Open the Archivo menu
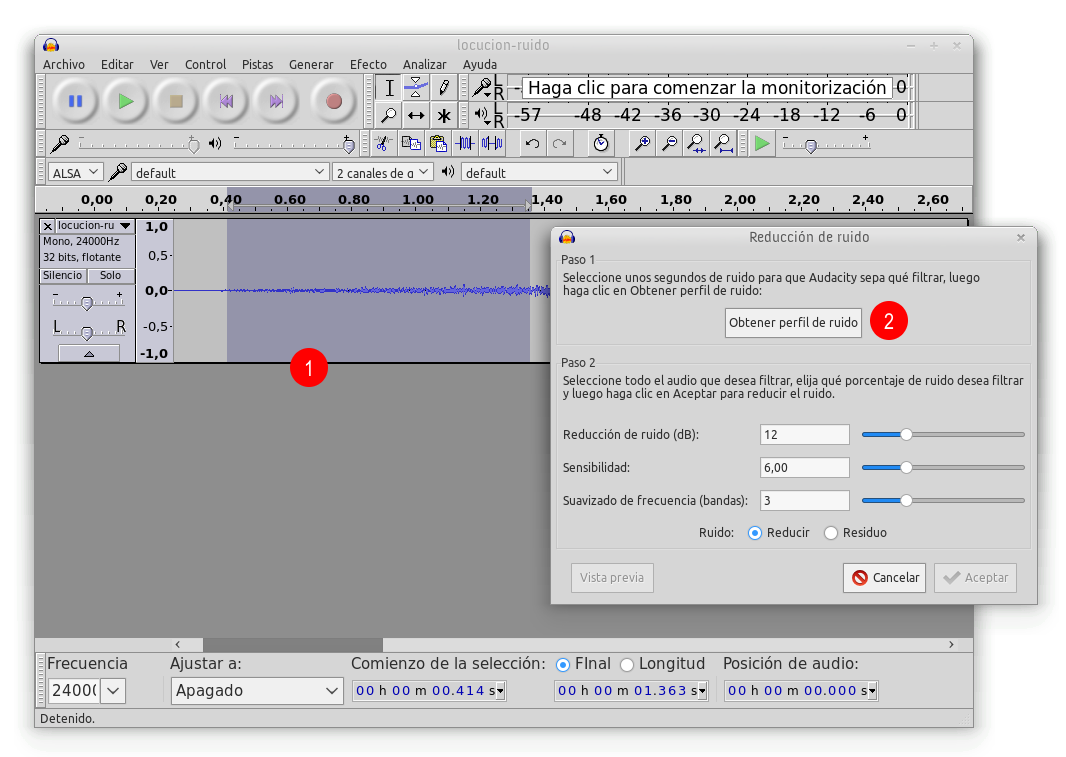Image resolution: width=1066 pixels, height=757 pixels. (x=64, y=65)
